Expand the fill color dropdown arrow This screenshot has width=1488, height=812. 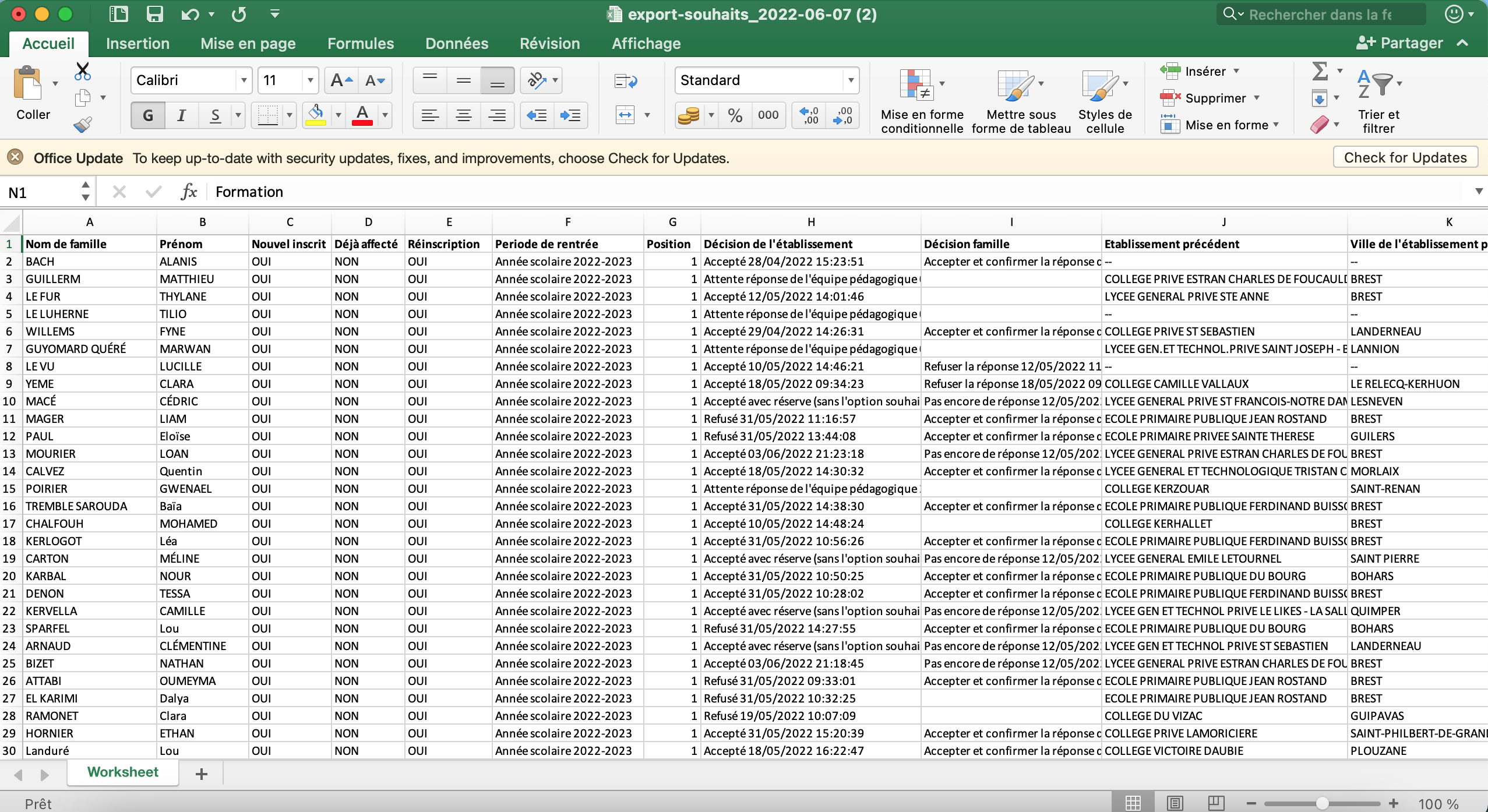[x=338, y=115]
